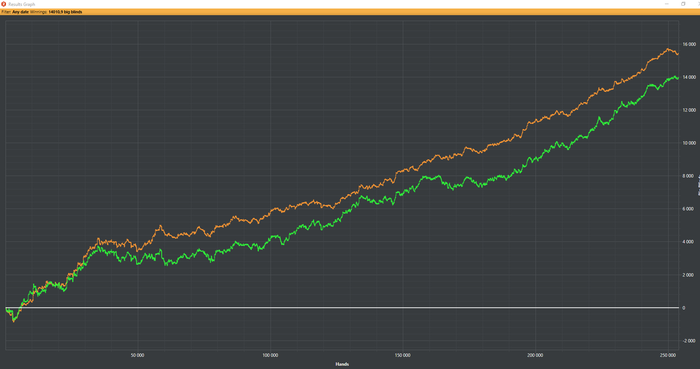The image size is (700, 369).
Task: Click the 'Hands' x-axis title
Action: tap(342, 364)
